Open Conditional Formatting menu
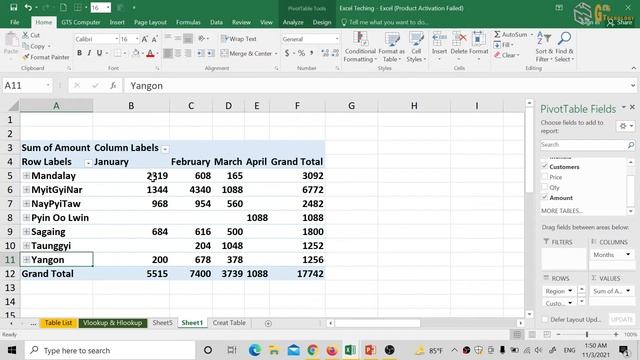Screen dimensions: 640x360 click(x=360, y=47)
